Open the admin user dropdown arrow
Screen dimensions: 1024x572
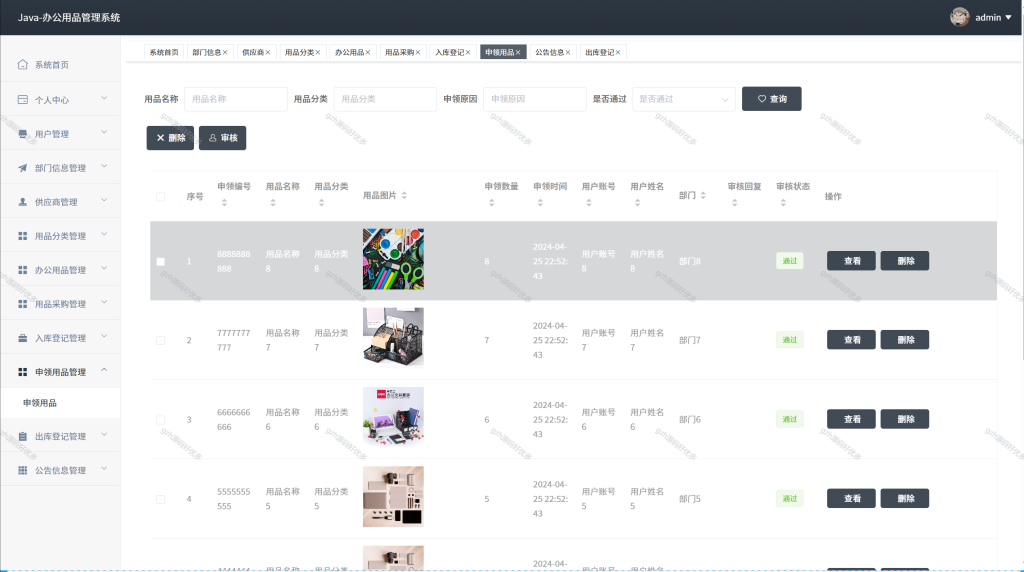pyautogui.click(x=1008, y=18)
